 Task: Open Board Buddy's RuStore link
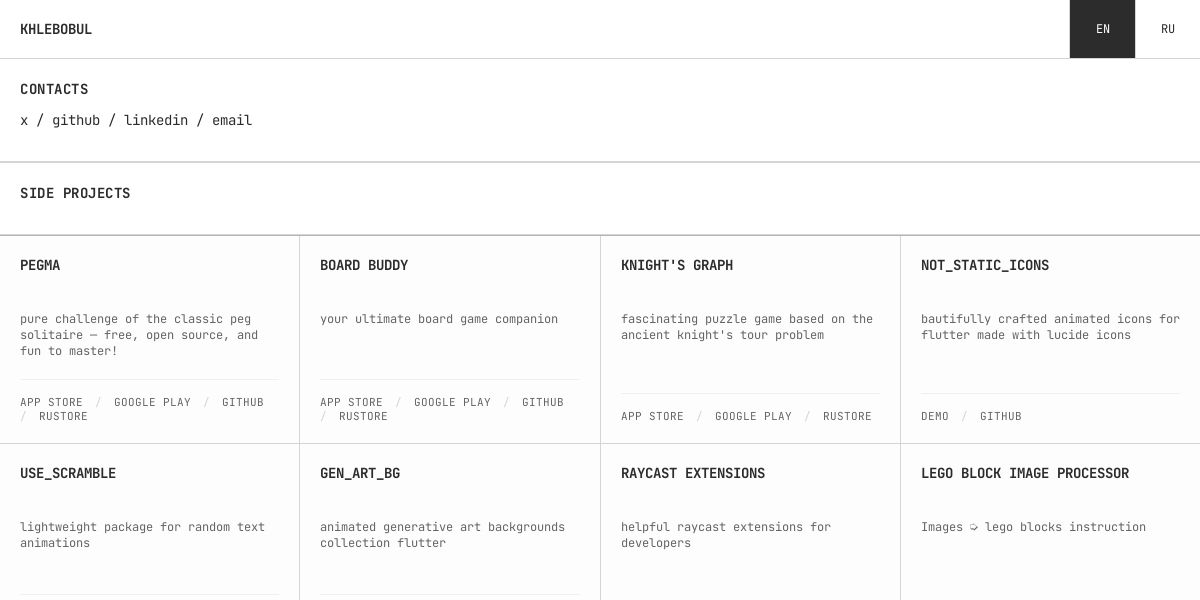click(x=363, y=416)
